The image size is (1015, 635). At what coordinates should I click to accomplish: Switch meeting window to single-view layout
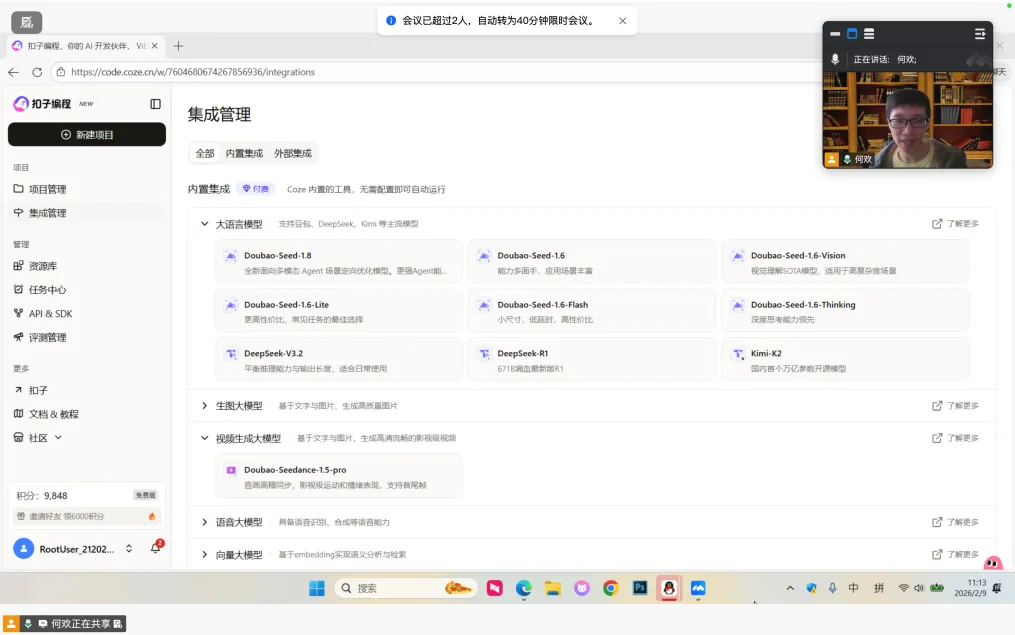852,34
